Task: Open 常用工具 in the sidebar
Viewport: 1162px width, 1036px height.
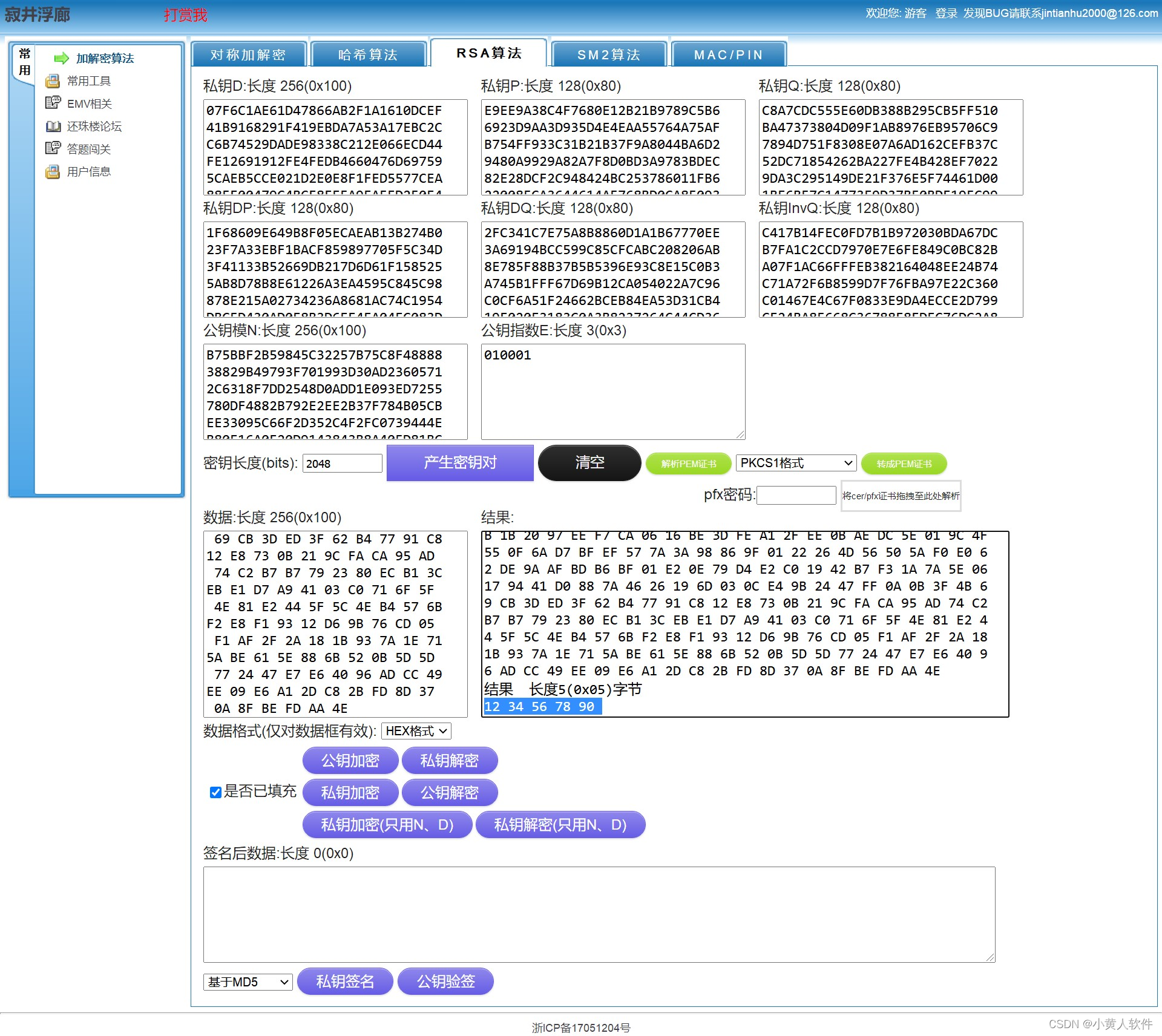Action: [x=89, y=80]
